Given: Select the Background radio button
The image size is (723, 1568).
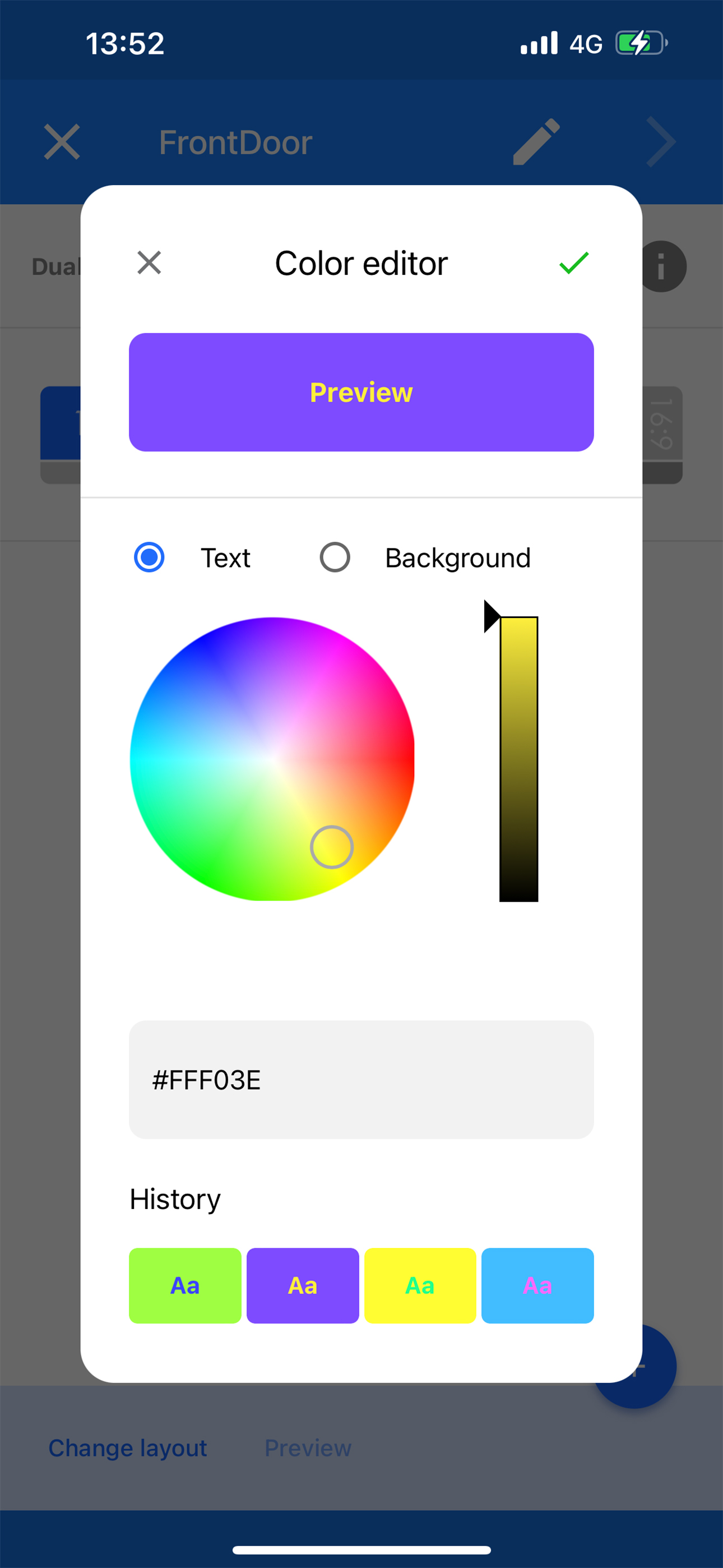Looking at the screenshot, I should (335, 557).
